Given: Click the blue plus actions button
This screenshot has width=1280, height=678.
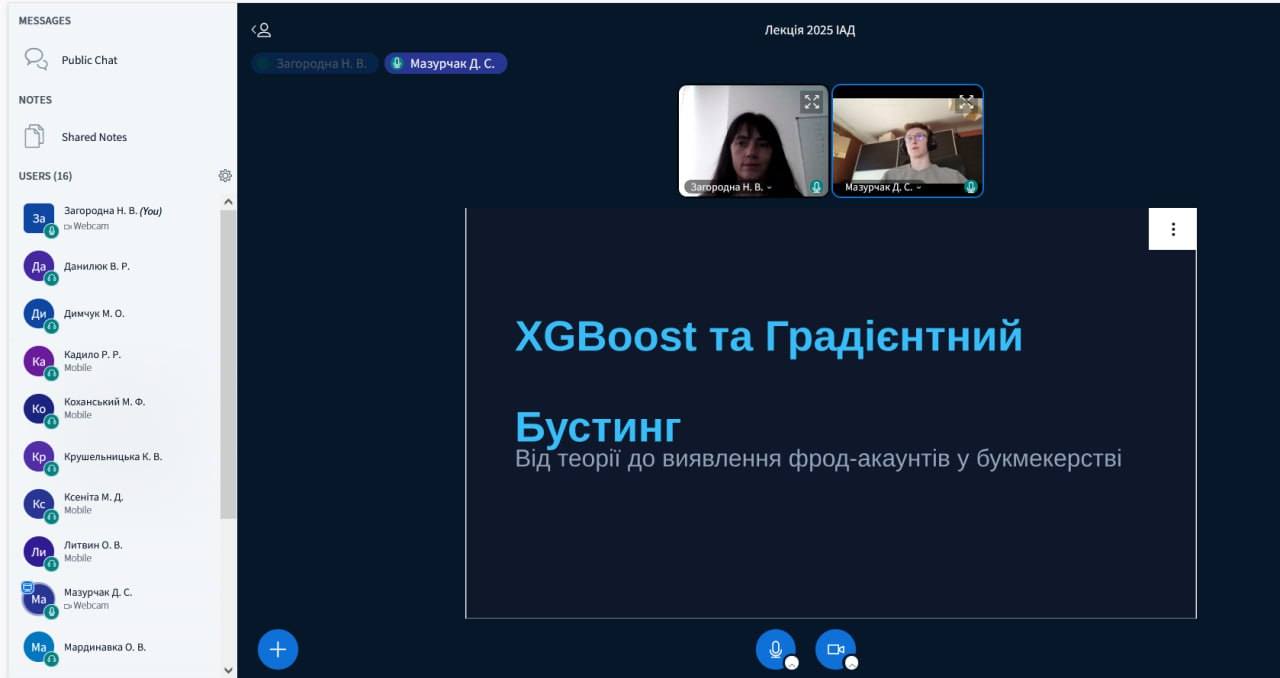Looking at the screenshot, I should (x=278, y=649).
